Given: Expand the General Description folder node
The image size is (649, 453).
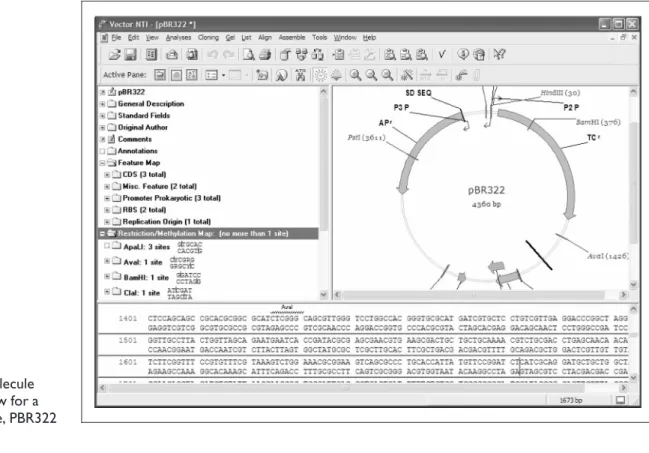Looking at the screenshot, I should point(102,104).
